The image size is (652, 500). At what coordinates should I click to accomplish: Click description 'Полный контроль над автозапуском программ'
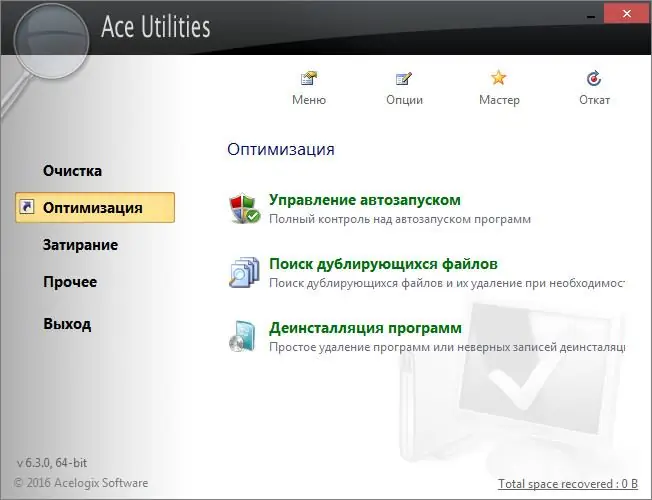[x=400, y=219]
